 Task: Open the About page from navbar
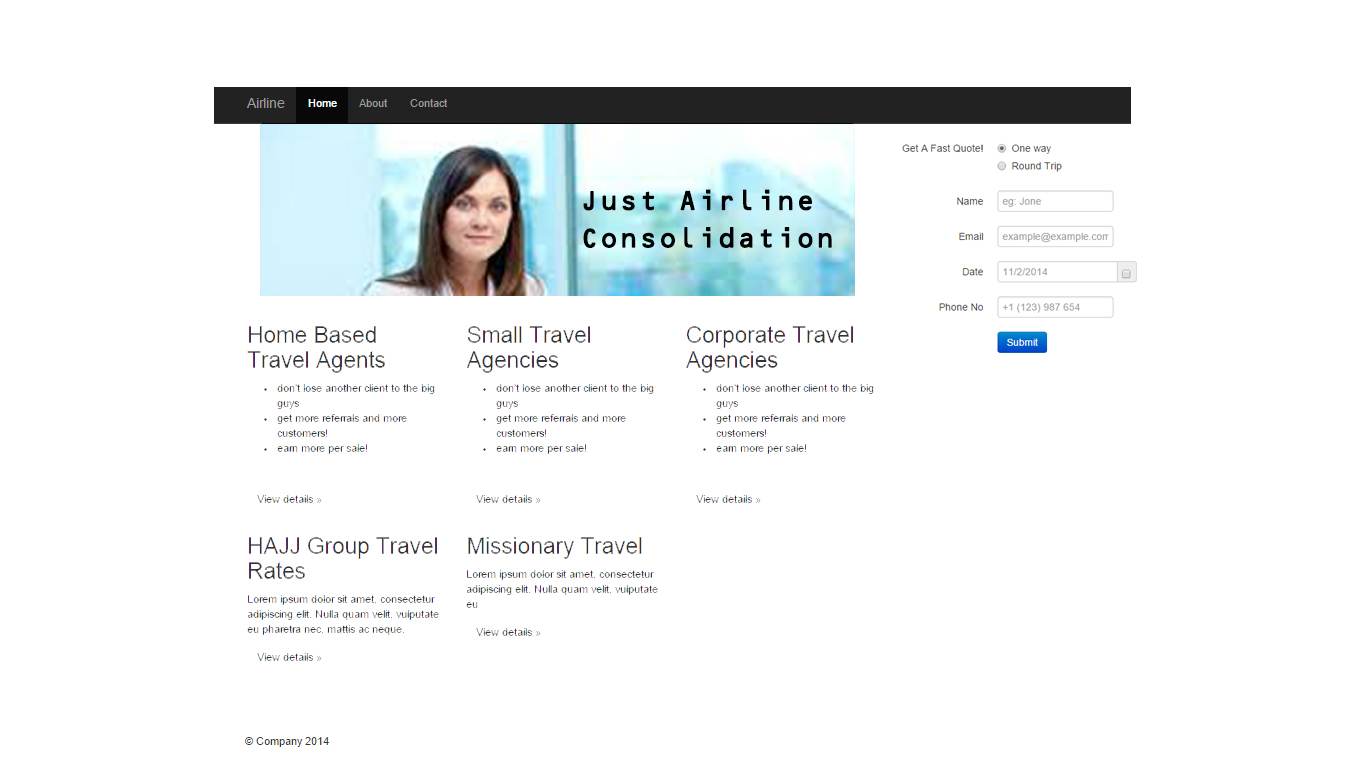coord(373,104)
